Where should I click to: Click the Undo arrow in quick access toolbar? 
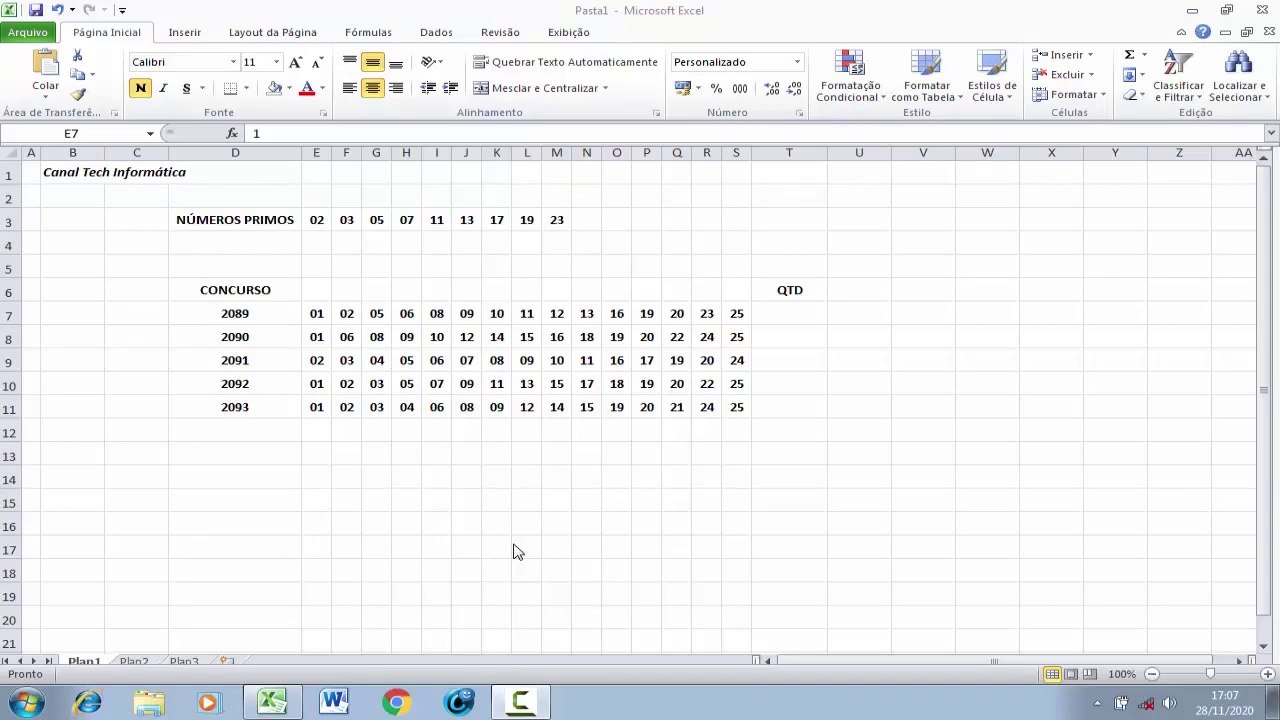[57, 10]
